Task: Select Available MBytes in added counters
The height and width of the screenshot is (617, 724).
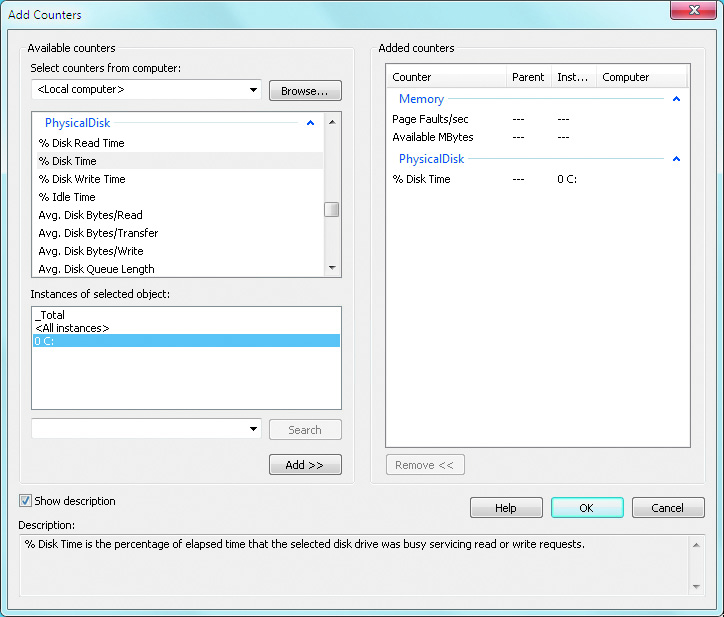Action: coord(537,137)
